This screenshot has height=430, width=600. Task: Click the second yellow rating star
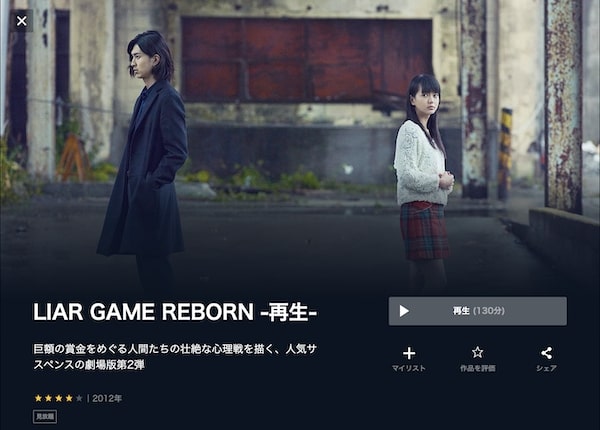pyautogui.click(x=49, y=398)
